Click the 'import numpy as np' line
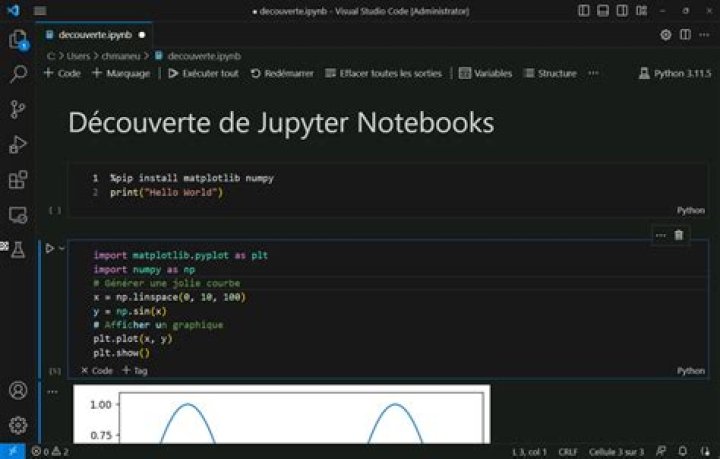 click(144, 269)
